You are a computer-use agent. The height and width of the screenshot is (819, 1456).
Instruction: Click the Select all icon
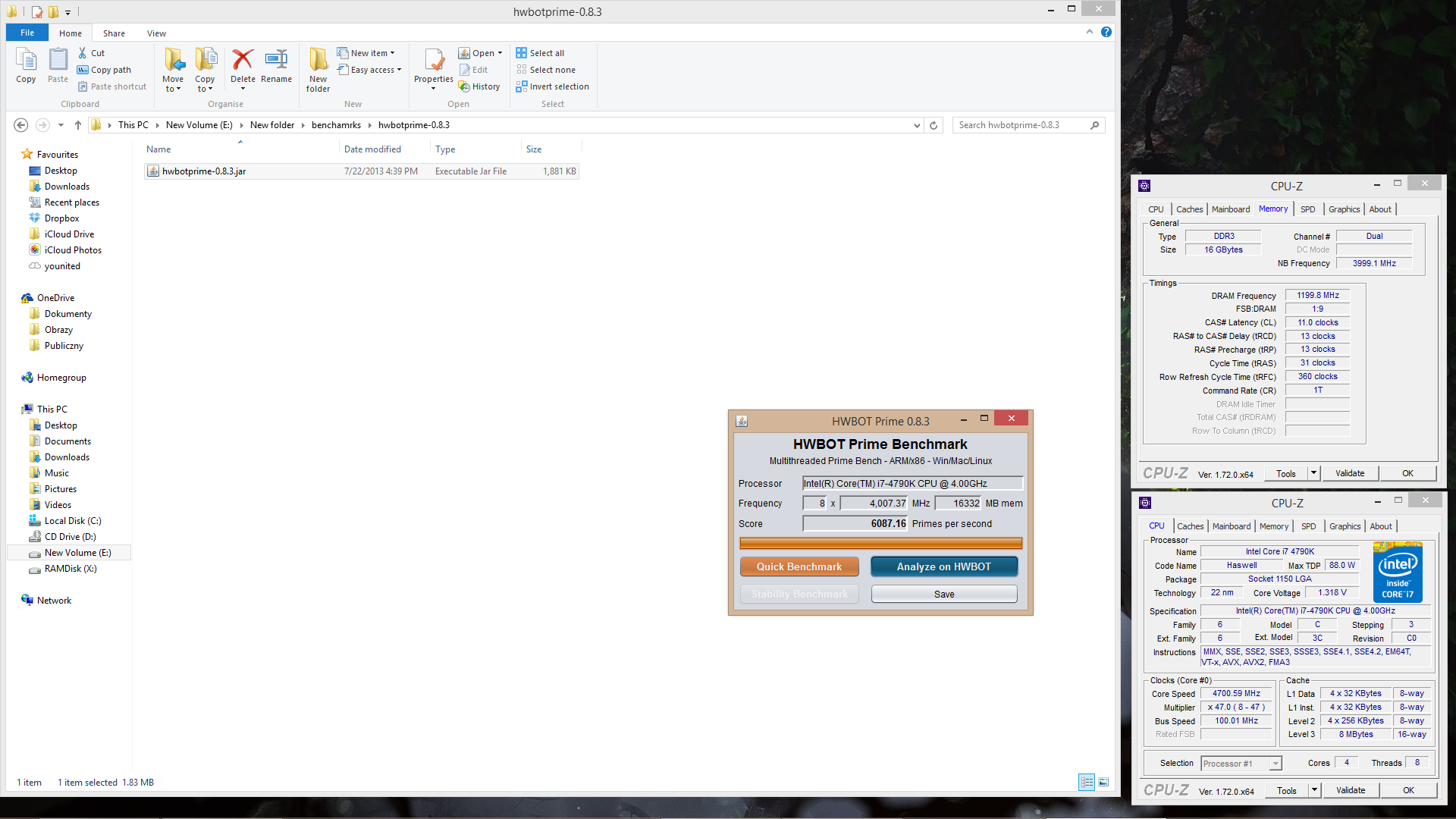[522, 53]
